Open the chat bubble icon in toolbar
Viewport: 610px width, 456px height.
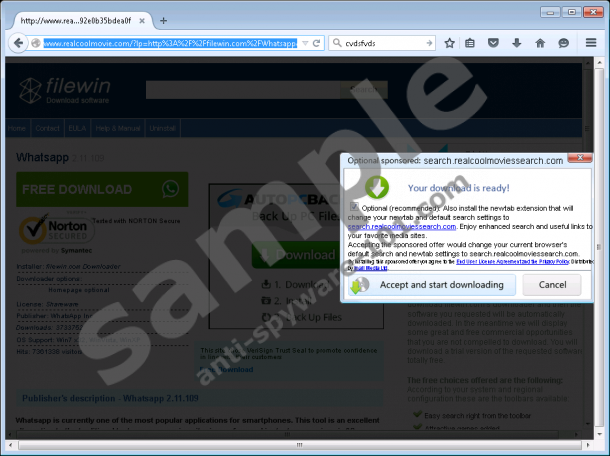click(x=563, y=43)
